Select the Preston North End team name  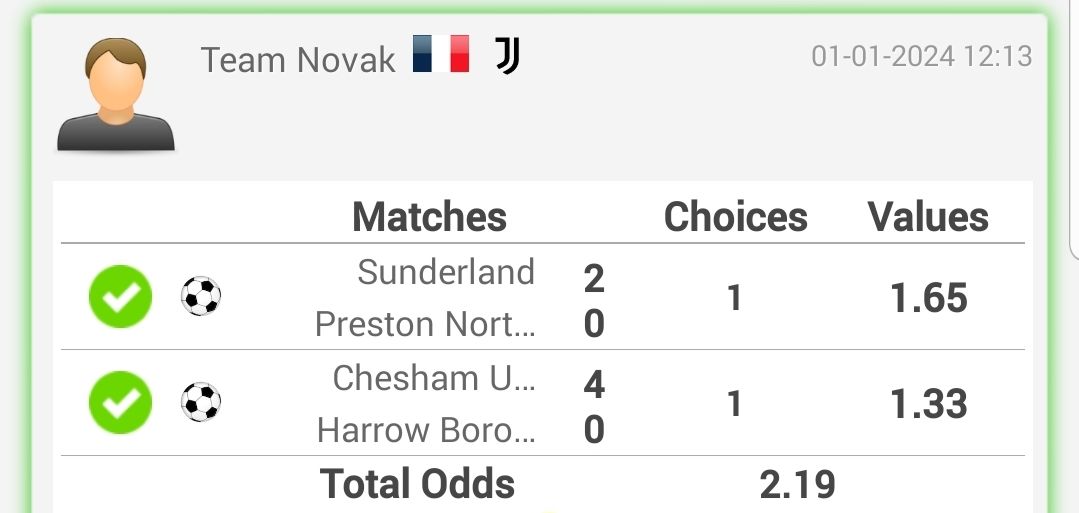(425, 324)
